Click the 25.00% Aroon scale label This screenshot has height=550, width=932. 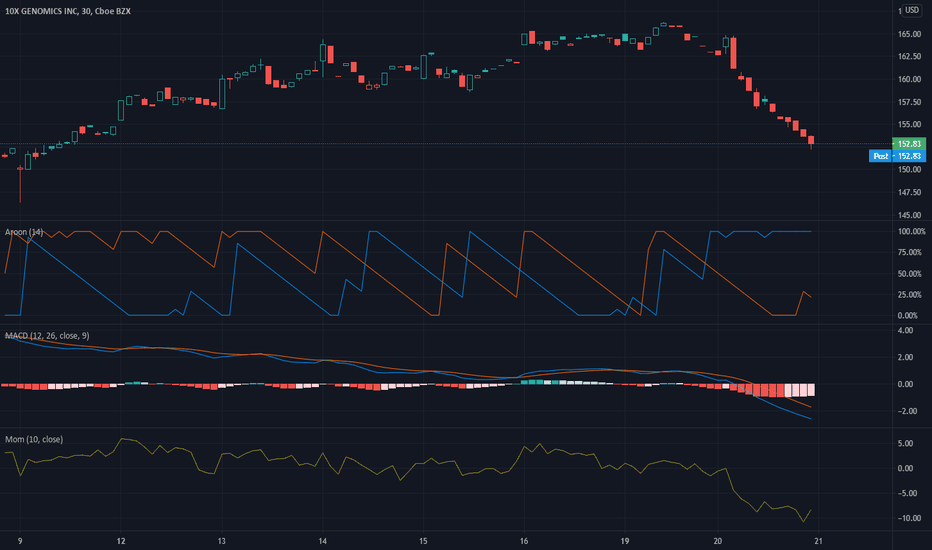pos(911,295)
